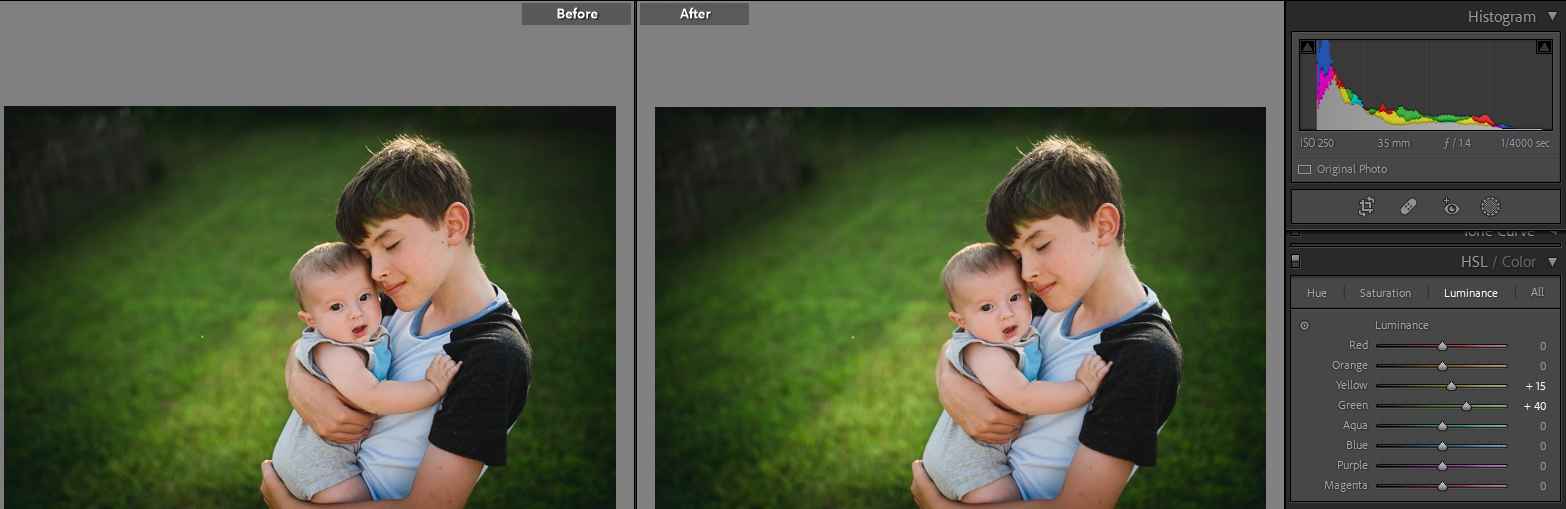The height and width of the screenshot is (509, 1566).
Task: Click the Yellow slider label
Action: tap(1352, 386)
